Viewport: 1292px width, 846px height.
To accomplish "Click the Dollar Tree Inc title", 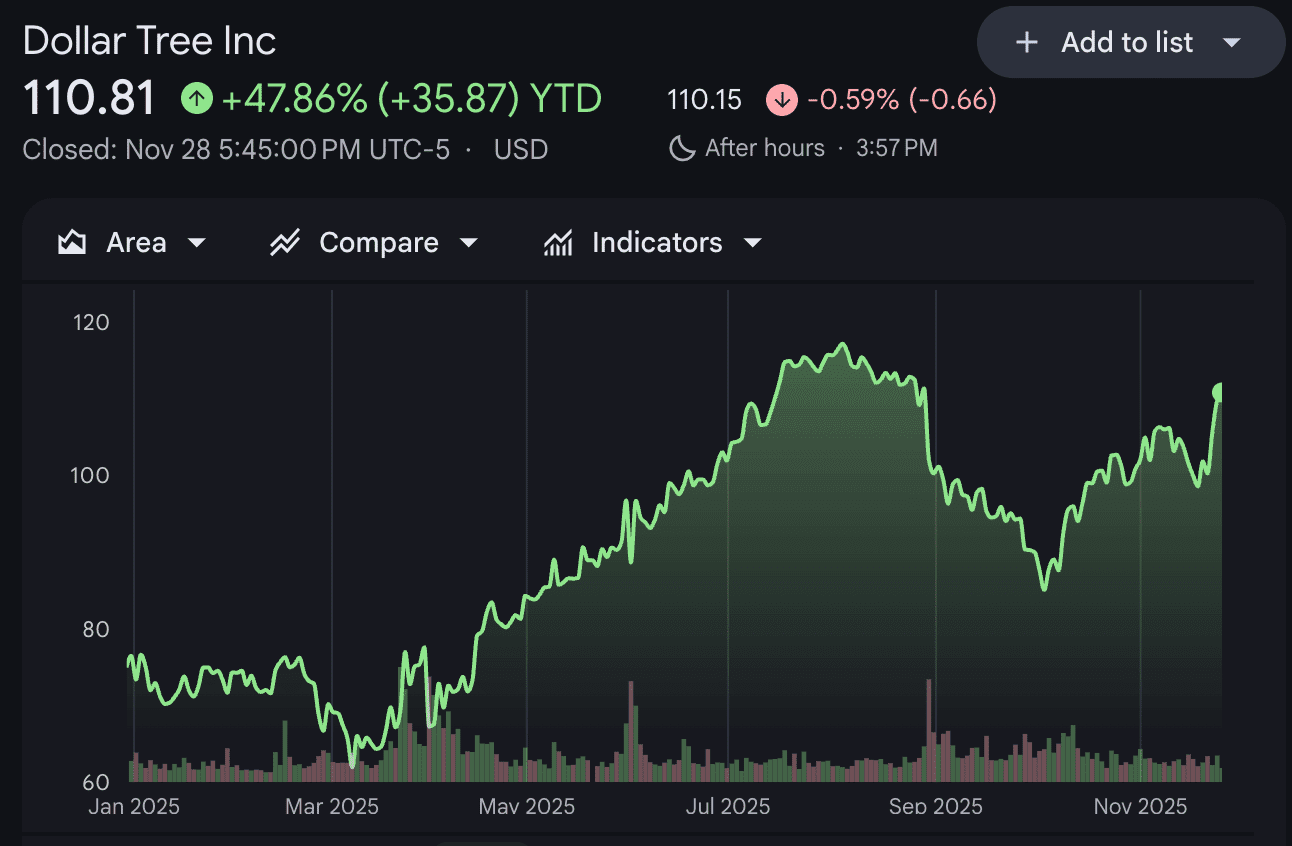I will pos(149,41).
